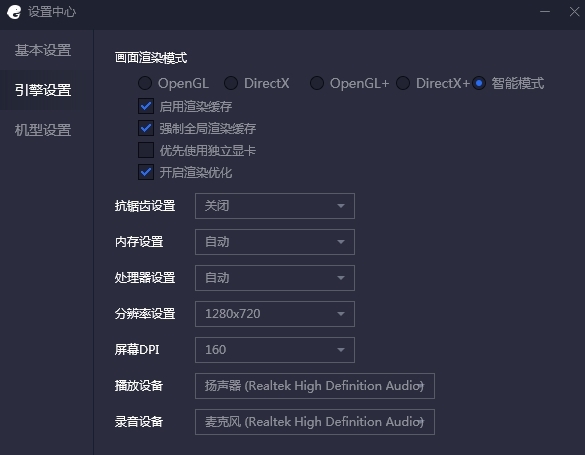Expand the 抗锯齿设置 dropdown

pos(275,206)
